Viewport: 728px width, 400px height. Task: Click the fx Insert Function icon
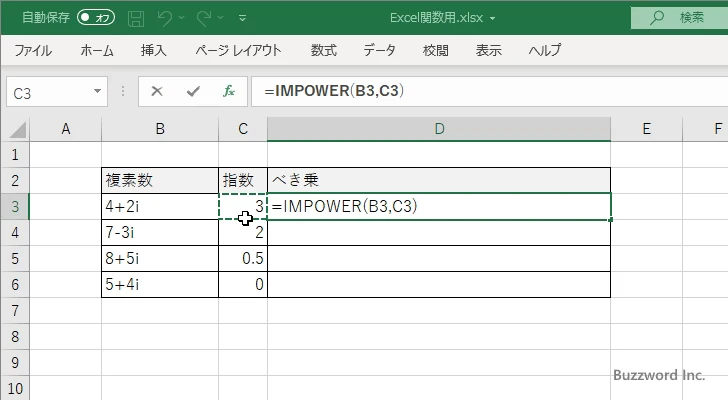(x=229, y=91)
